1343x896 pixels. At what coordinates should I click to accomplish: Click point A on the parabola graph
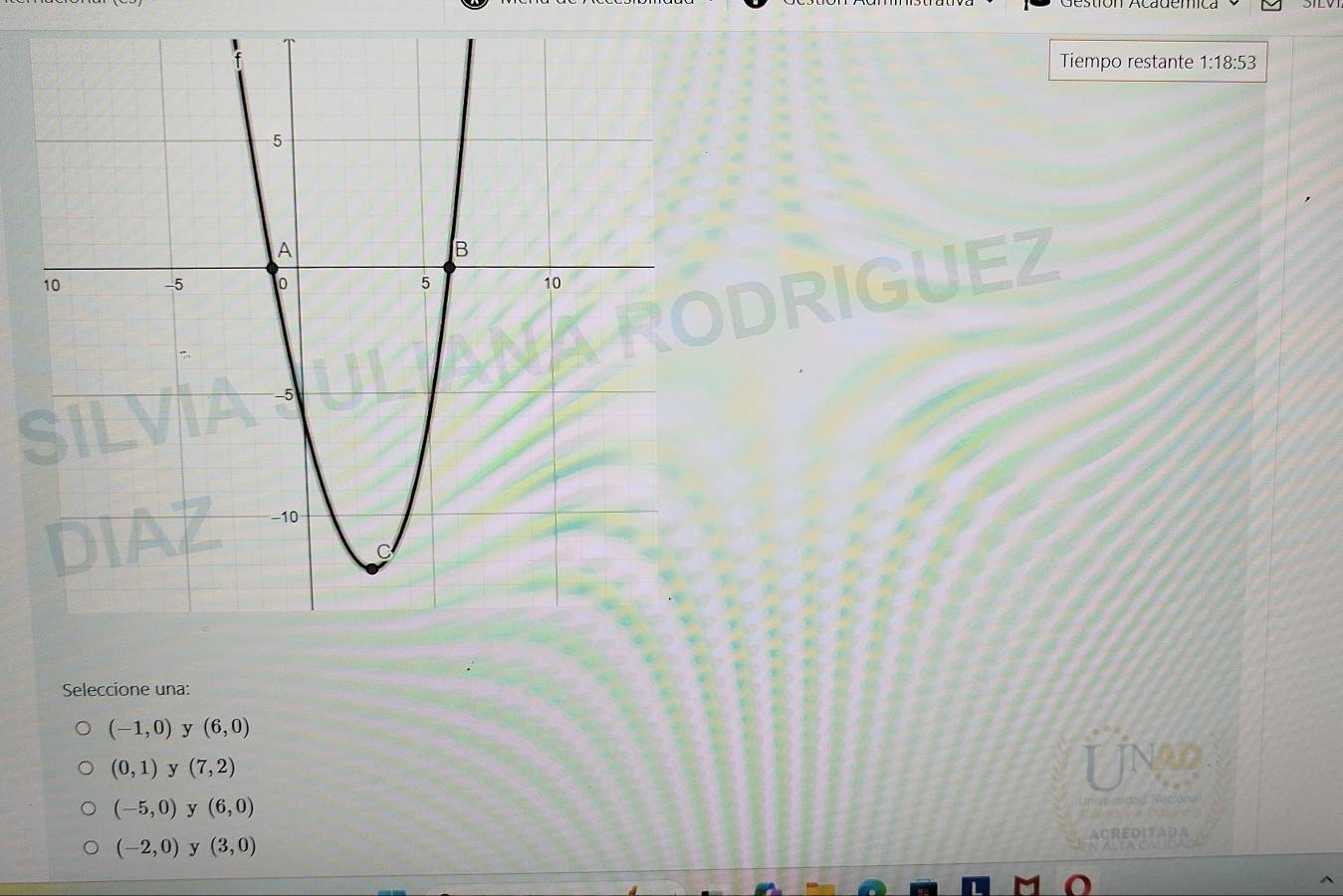pos(272,268)
